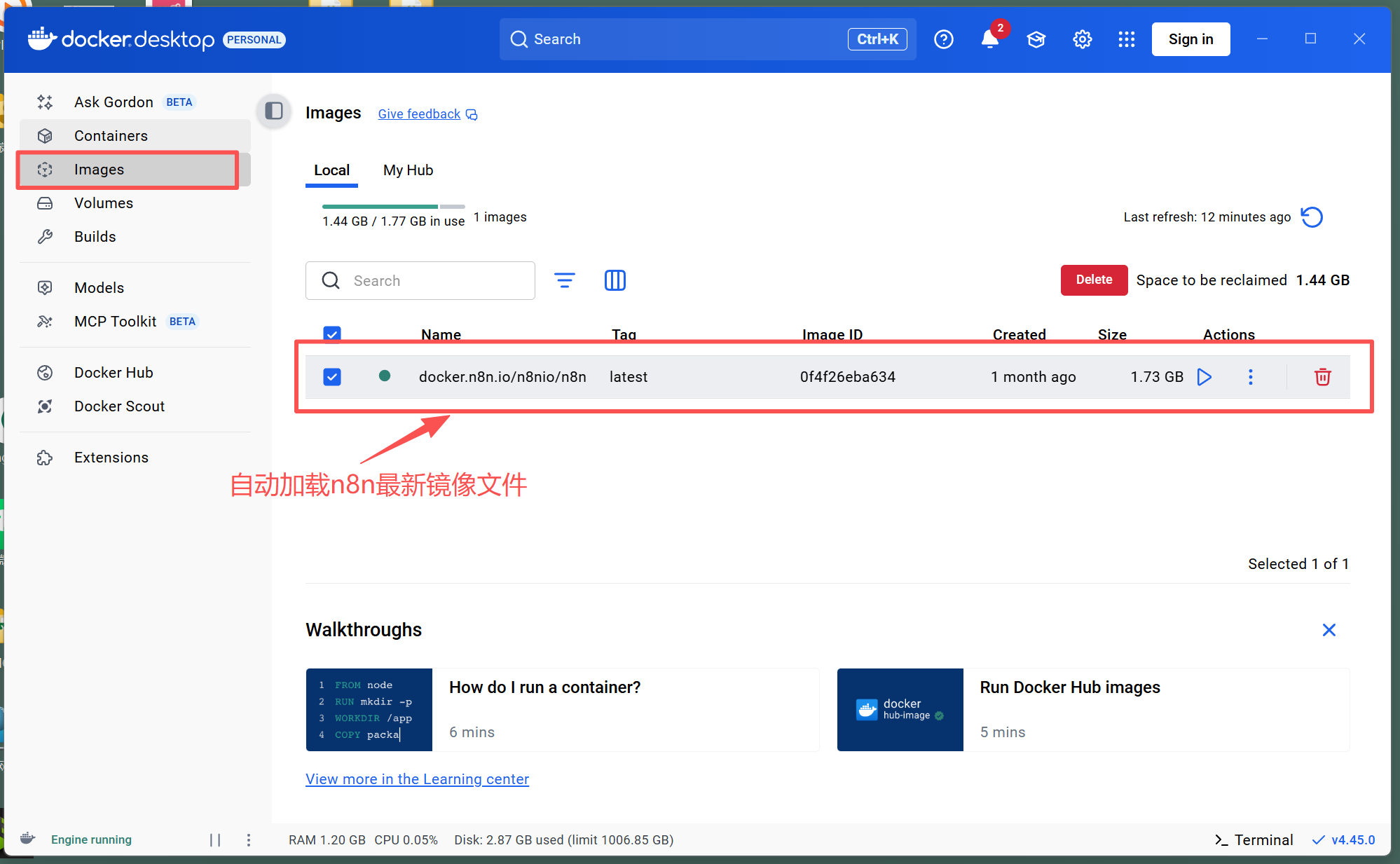Viewport: 1400px width, 864px height.
Task: Switch to the My Hub tab
Action: point(408,170)
